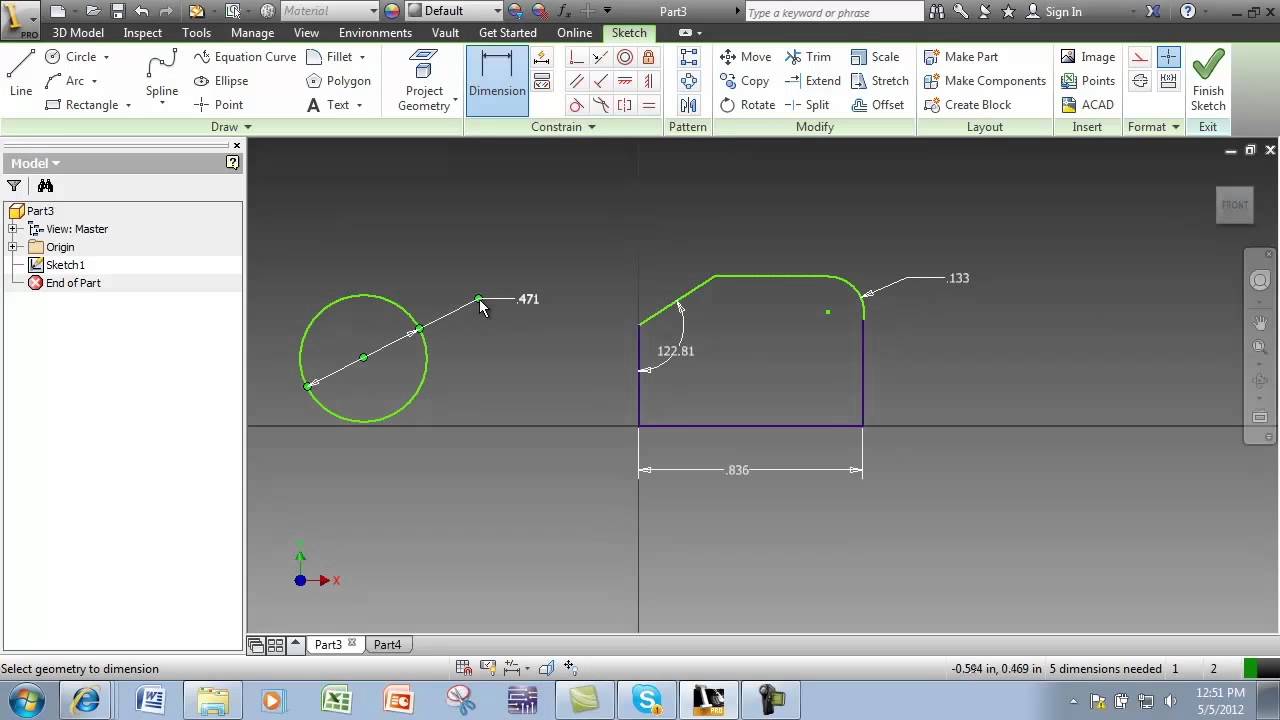This screenshot has height=720, width=1280.
Task: Switch to the 3D Model tab
Action: pos(78,33)
